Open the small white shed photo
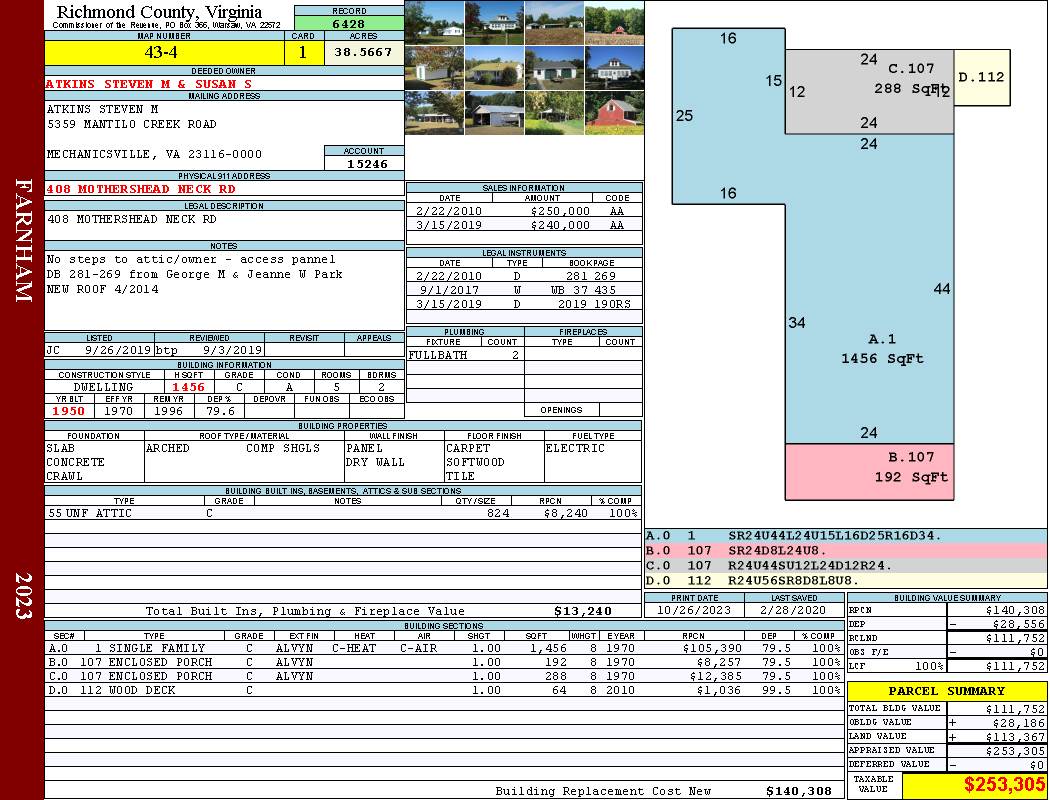The width and height of the screenshot is (1050, 800). point(434,68)
